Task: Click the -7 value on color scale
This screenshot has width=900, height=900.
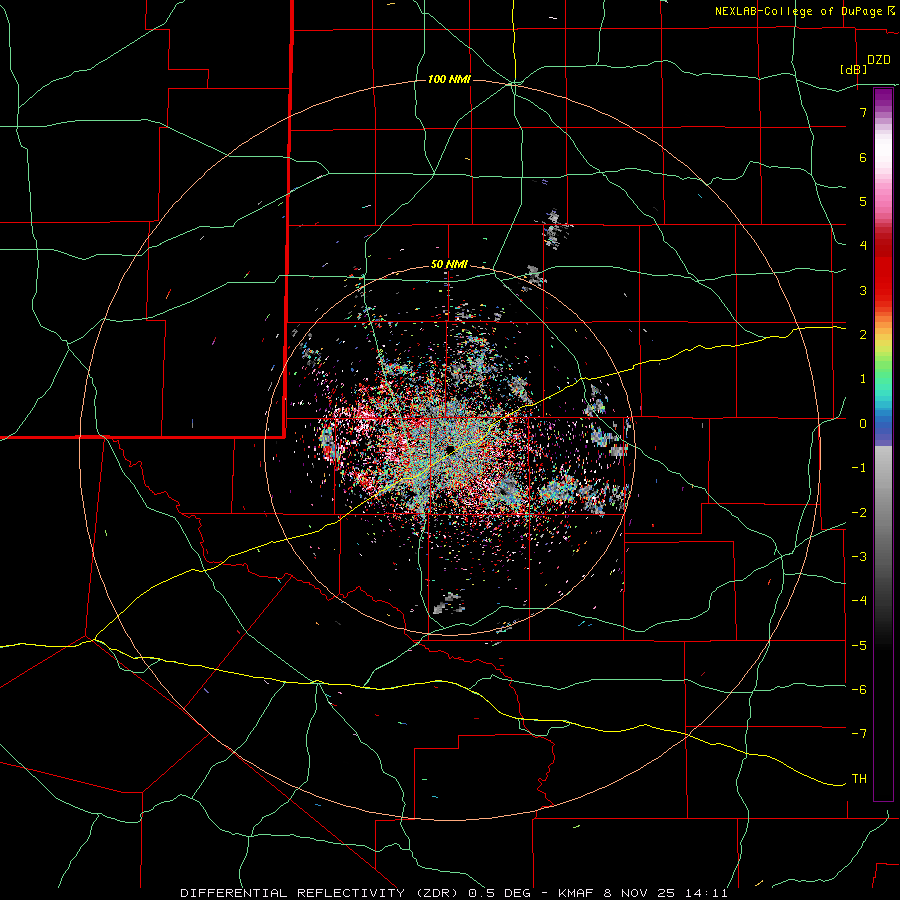Action: (x=859, y=734)
